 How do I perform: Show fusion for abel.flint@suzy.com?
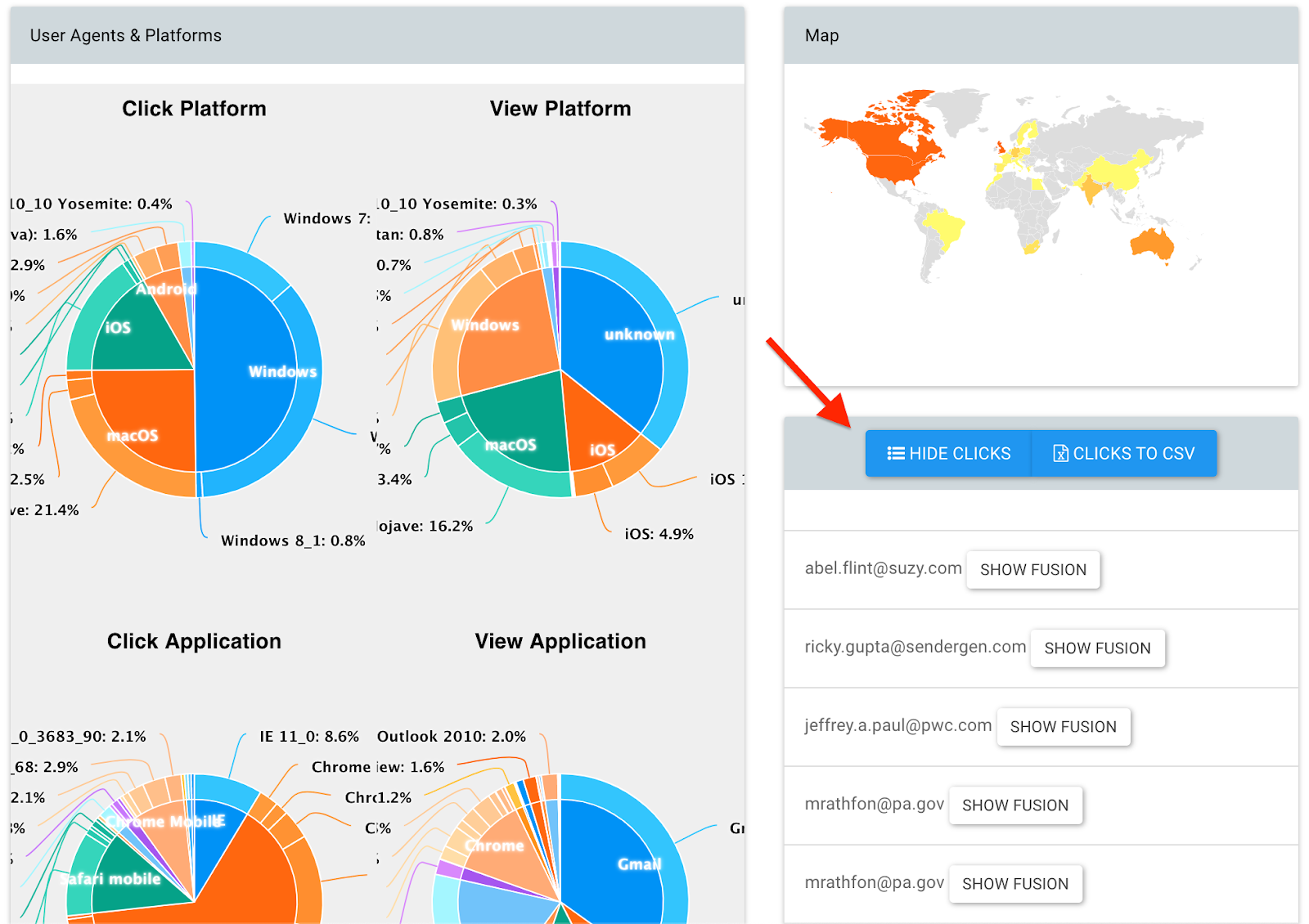[x=1033, y=570]
